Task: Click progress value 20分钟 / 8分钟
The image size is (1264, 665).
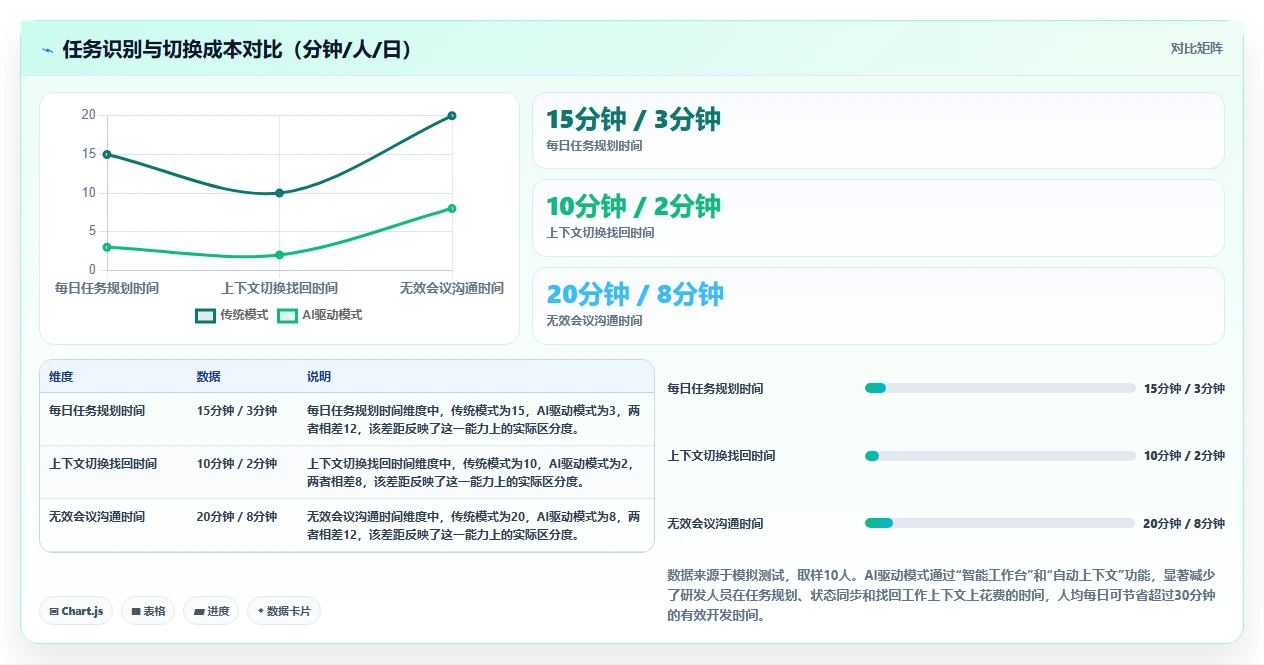Action: pyautogui.click(x=1184, y=524)
